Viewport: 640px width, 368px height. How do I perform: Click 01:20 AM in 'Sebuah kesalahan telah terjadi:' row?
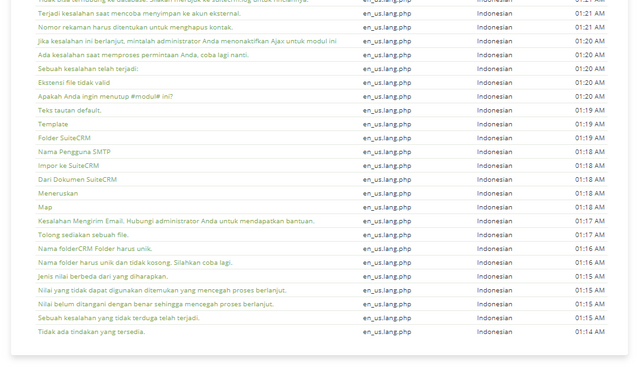(590, 69)
